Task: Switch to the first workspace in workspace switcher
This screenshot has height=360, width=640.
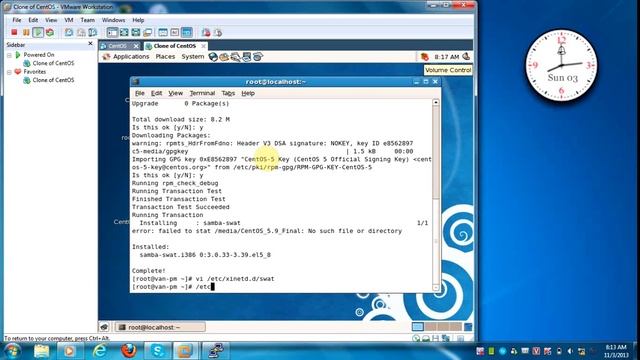Action: point(418,327)
